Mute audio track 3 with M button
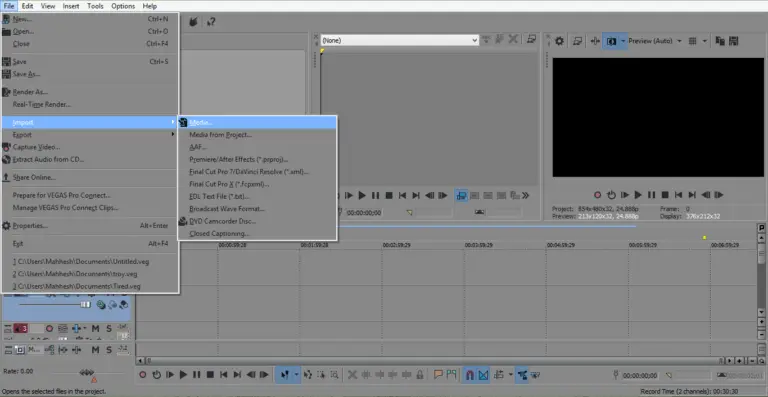The image size is (768, 397). [x=96, y=328]
